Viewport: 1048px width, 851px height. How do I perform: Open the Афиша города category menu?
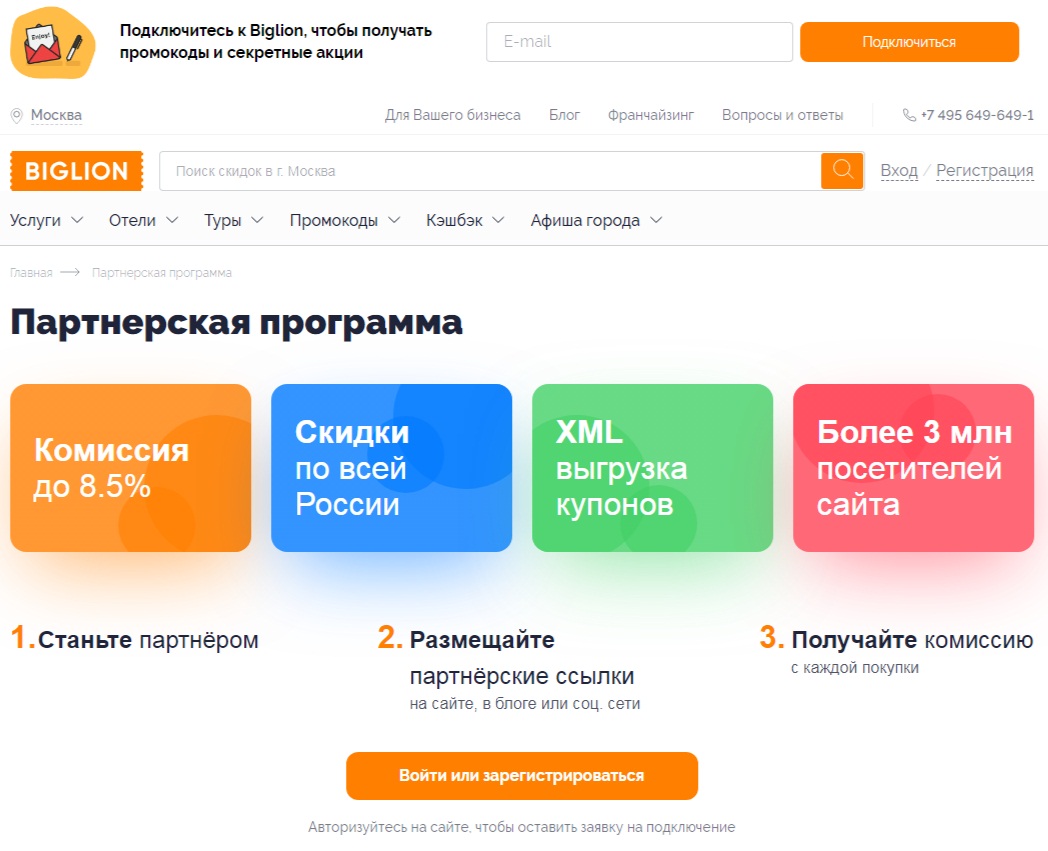585,221
